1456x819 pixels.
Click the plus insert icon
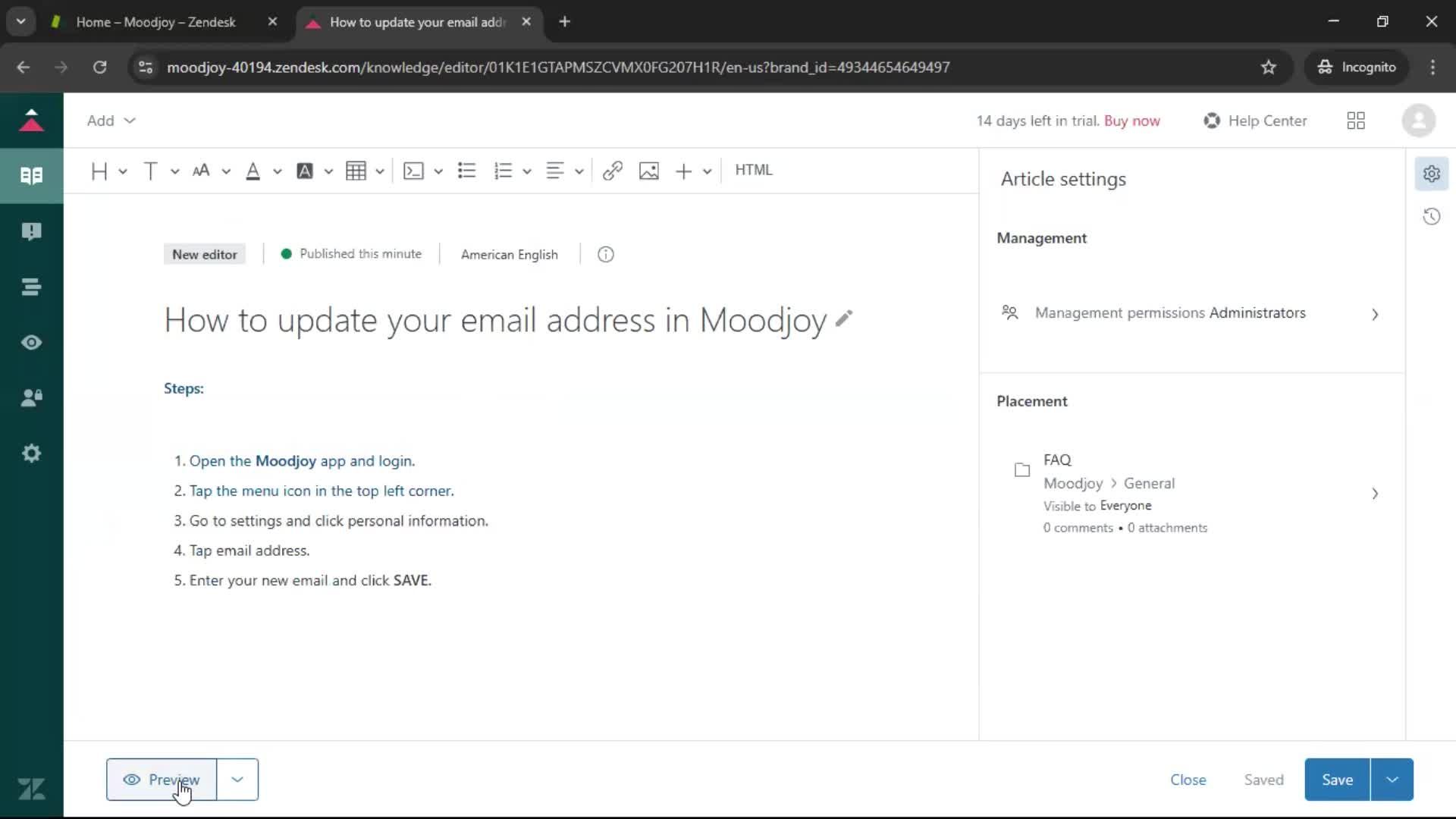click(x=683, y=171)
